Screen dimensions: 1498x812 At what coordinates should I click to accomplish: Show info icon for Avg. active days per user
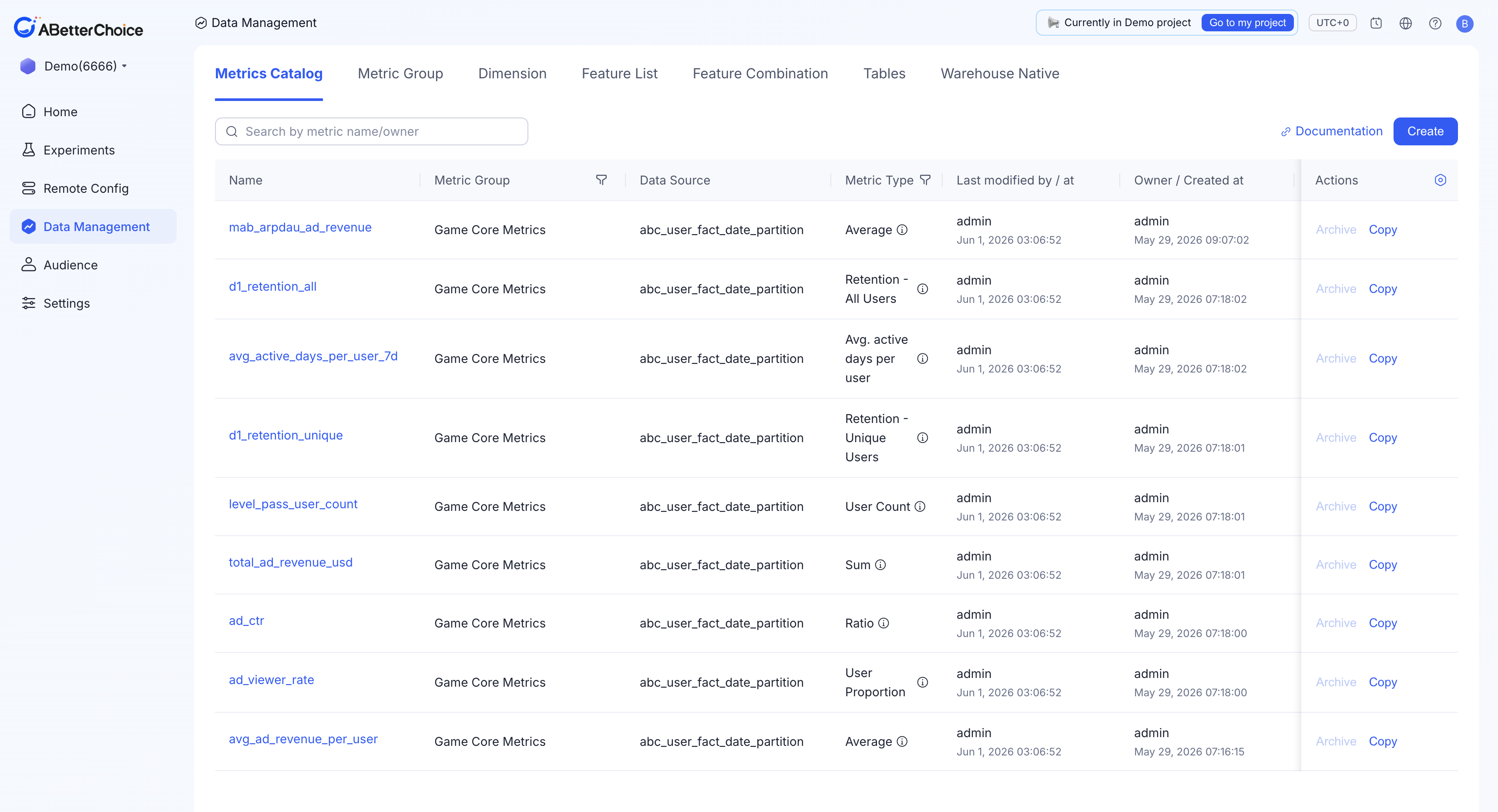click(x=922, y=359)
